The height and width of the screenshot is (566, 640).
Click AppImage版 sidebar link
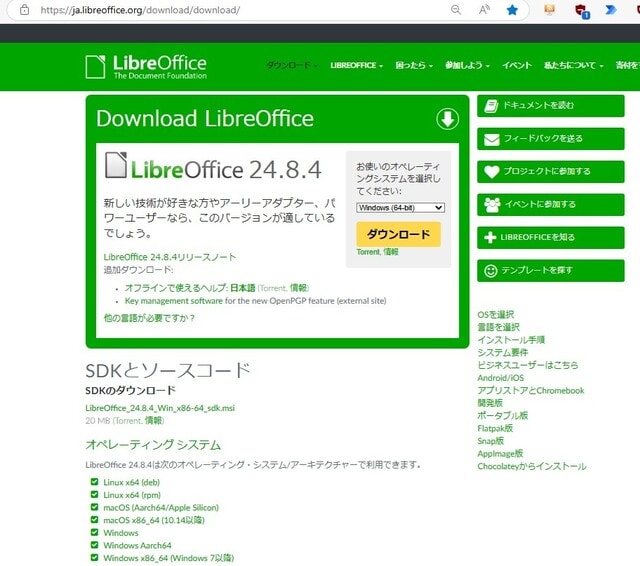pos(500,454)
